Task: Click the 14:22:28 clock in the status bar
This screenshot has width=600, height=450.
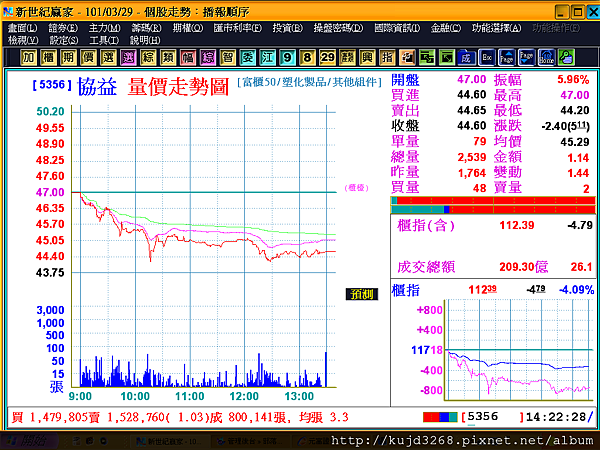Action: click(x=556, y=417)
